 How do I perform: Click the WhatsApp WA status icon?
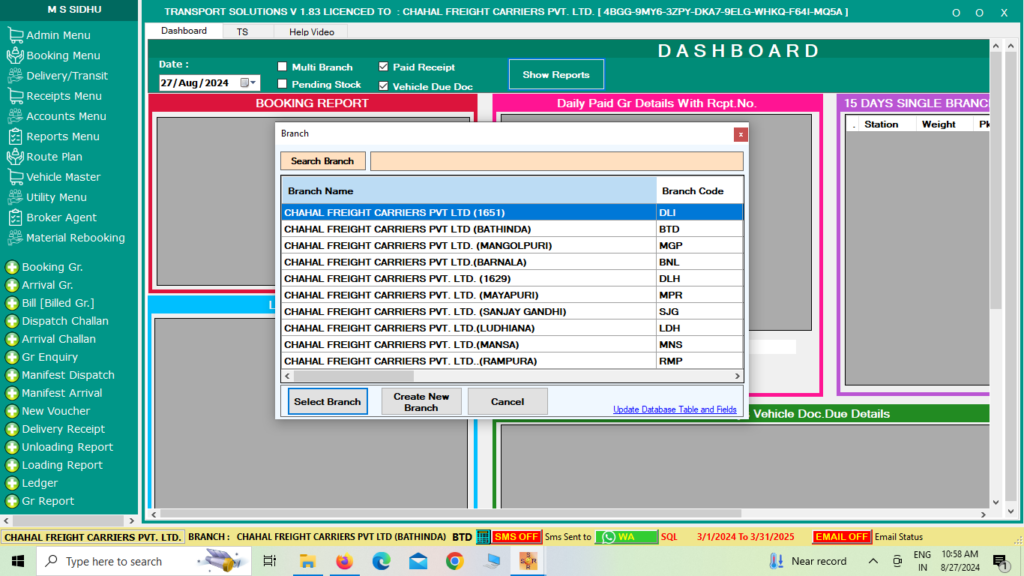pos(607,537)
